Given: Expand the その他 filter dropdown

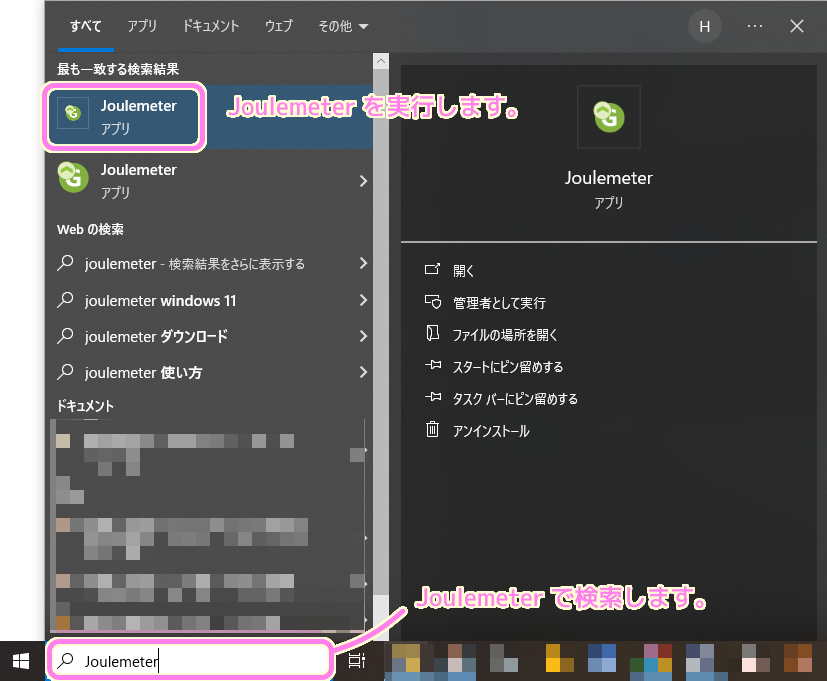Looking at the screenshot, I should point(343,26).
